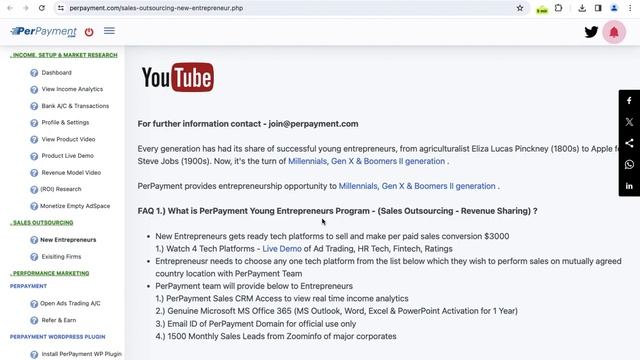This screenshot has height=360, width=640.
Task: Click the FAQ 1.) heading text
Action: click(x=337, y=211)
